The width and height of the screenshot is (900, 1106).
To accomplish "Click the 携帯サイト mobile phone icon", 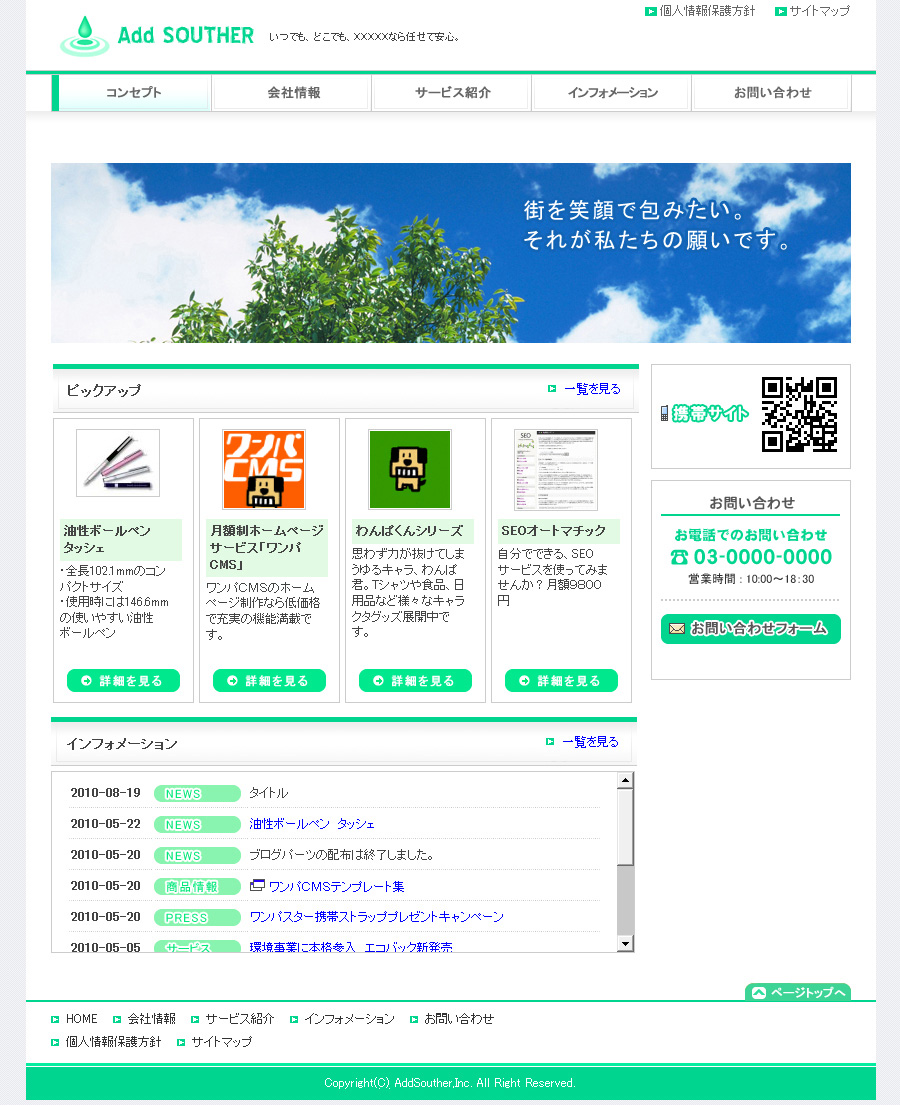I will [x=664, y=414].
